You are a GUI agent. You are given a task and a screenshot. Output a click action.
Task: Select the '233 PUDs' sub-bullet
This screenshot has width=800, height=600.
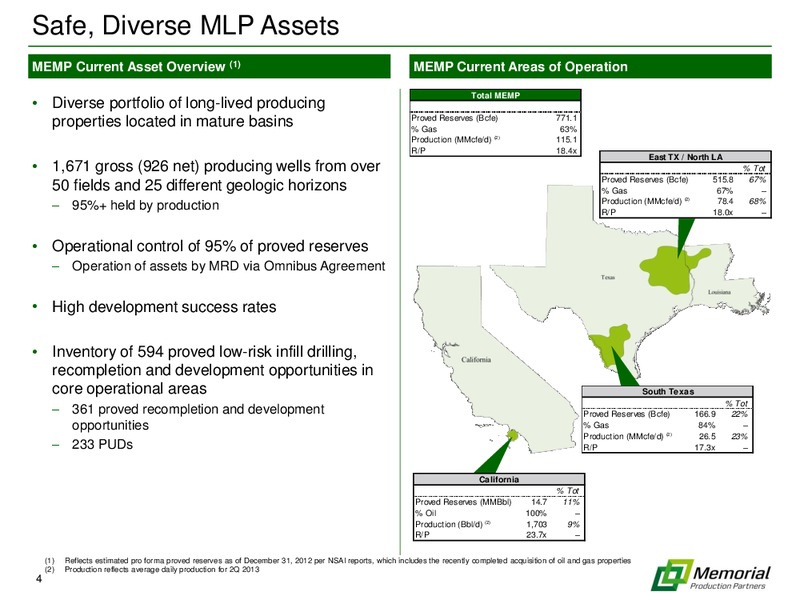(102, 444)
